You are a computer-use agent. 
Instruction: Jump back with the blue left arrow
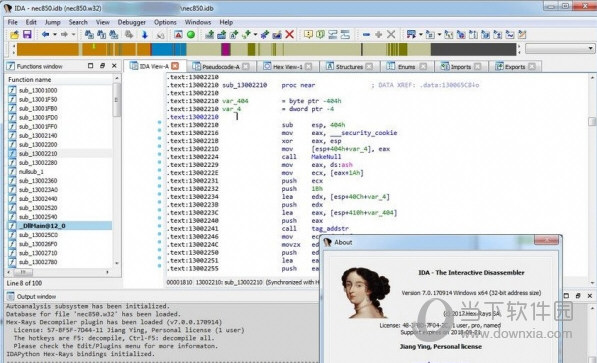tap(45, 35)
